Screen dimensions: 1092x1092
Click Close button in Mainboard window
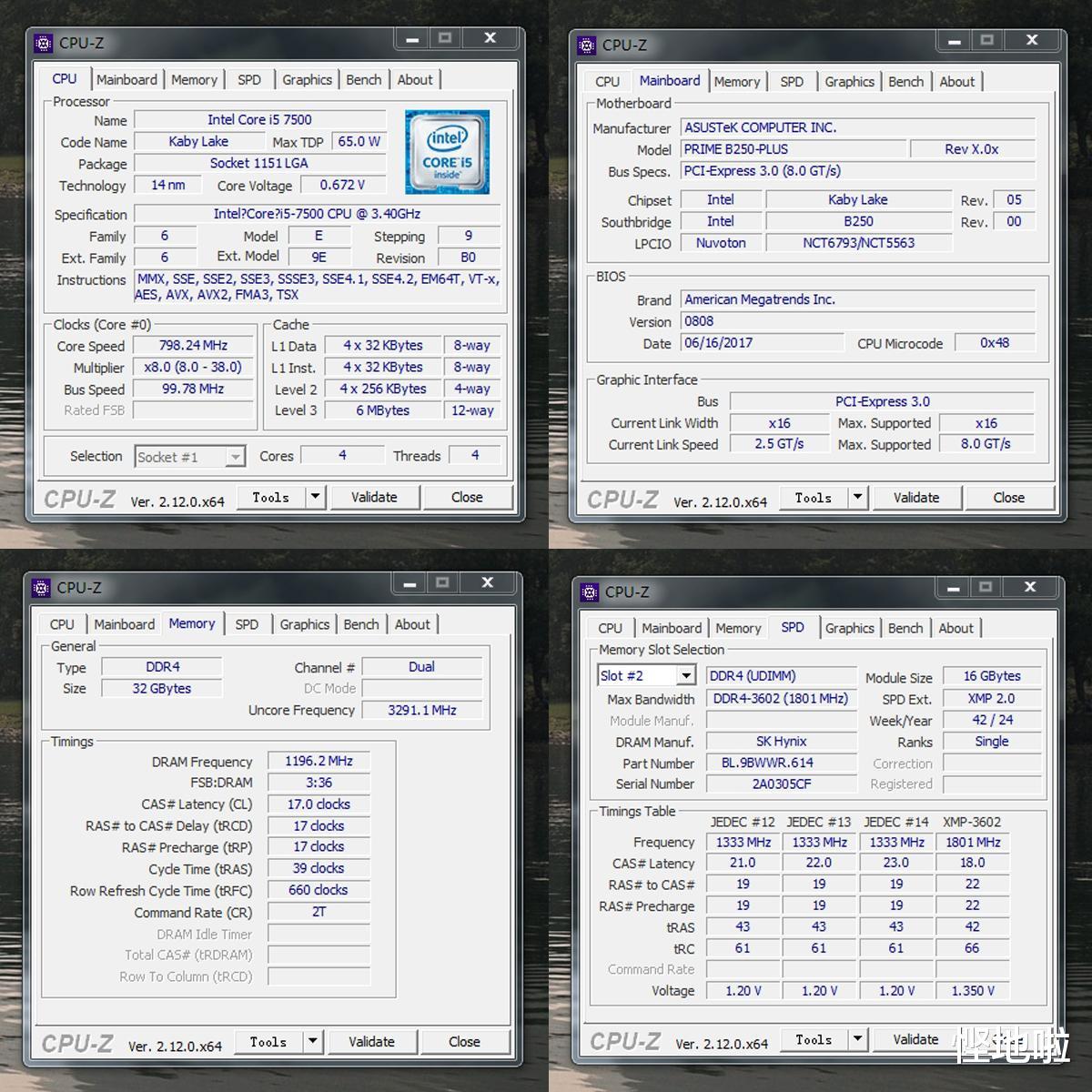pos(1009,498)
